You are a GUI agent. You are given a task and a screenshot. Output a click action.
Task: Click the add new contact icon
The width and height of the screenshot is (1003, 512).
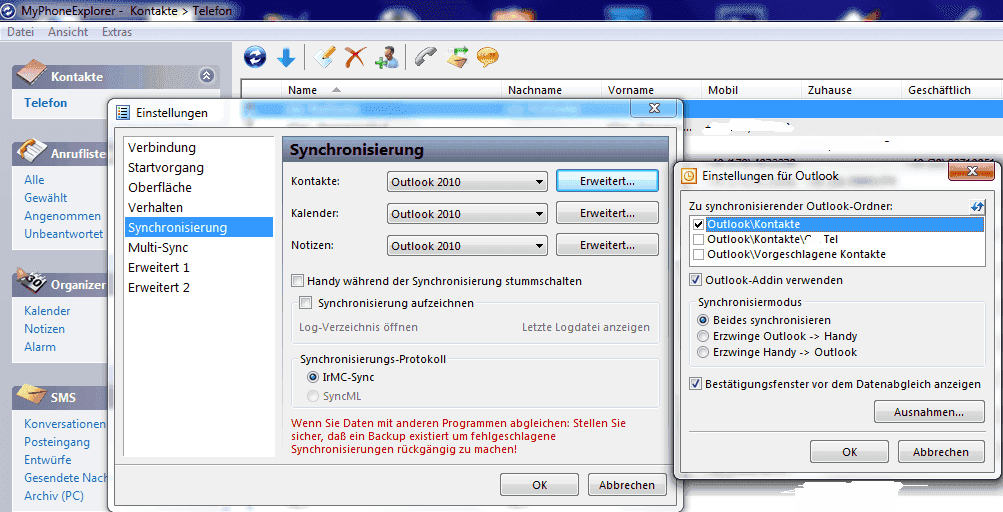point(387,57)
